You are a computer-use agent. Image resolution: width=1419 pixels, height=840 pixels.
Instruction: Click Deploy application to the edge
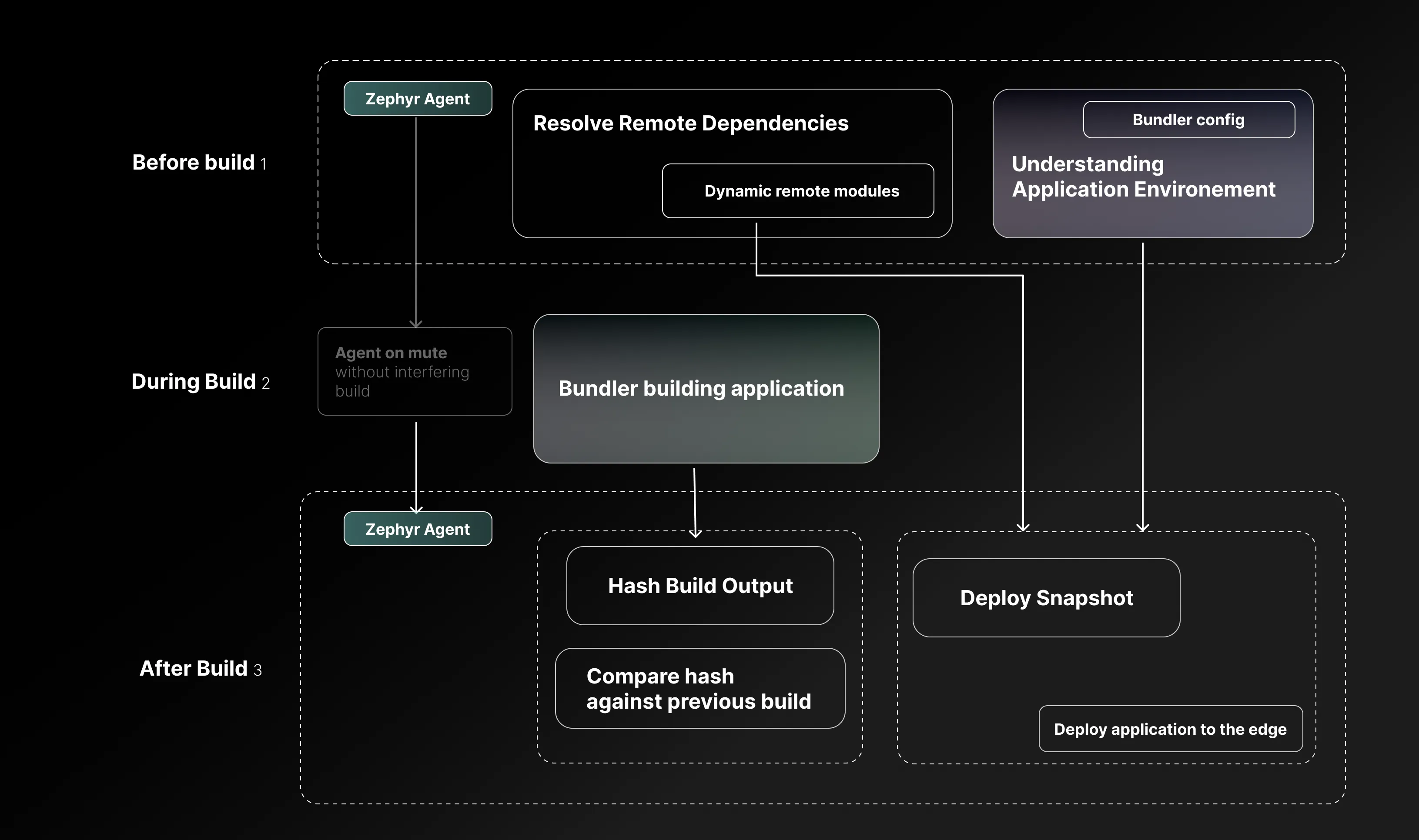click(x=1170, y=729)
